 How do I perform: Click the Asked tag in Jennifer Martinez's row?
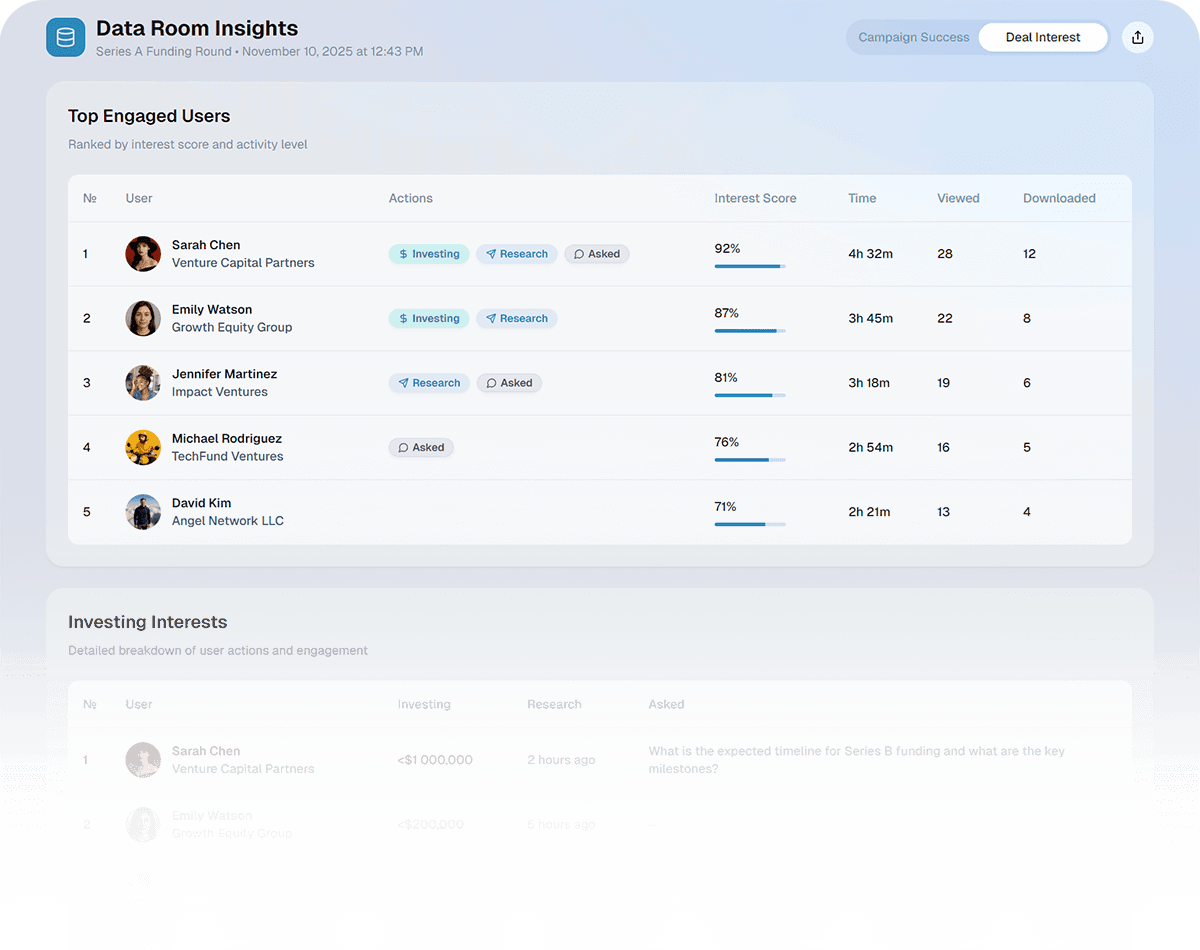(509, 383)
